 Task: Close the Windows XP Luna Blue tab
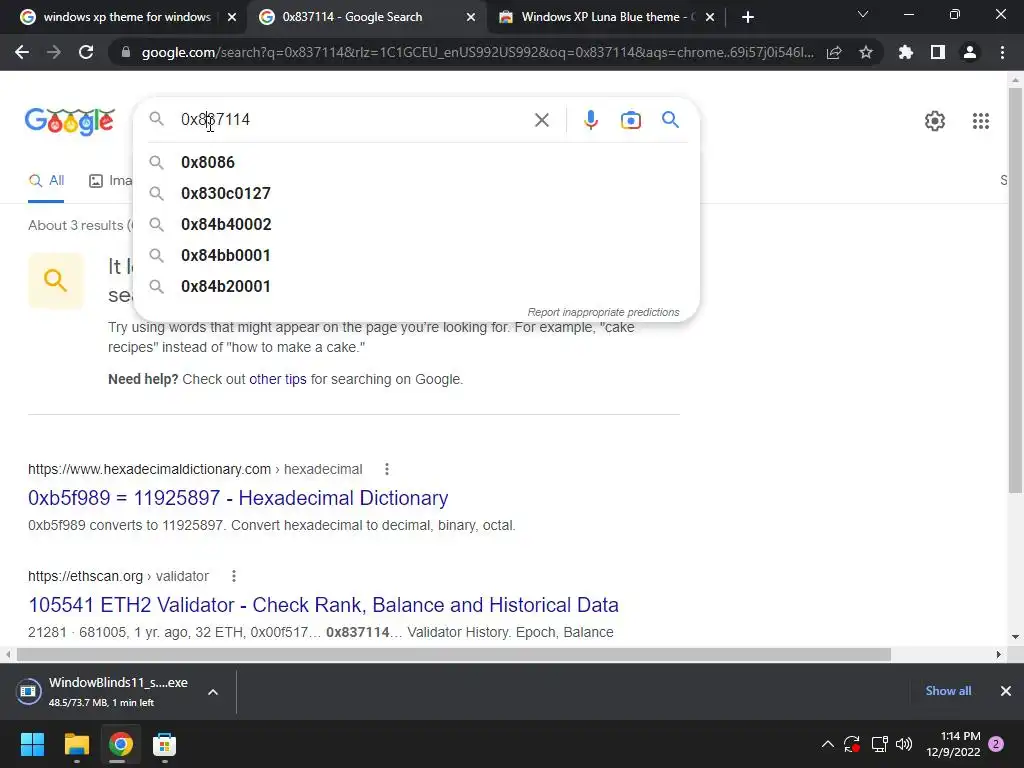pyautogui.click(x=711, y=17)
